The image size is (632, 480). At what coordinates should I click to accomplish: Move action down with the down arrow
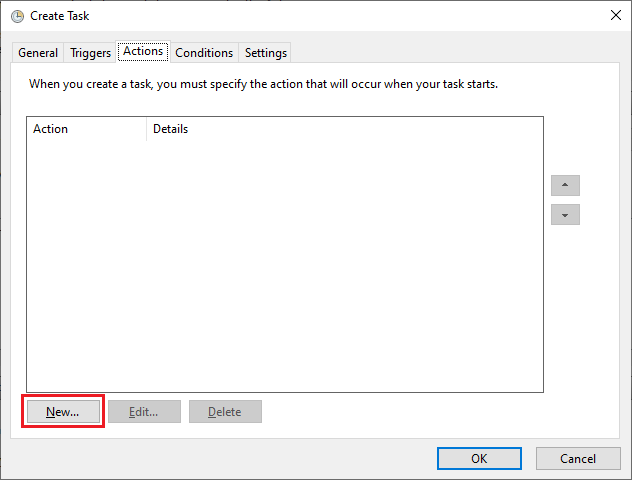point(565,214)
